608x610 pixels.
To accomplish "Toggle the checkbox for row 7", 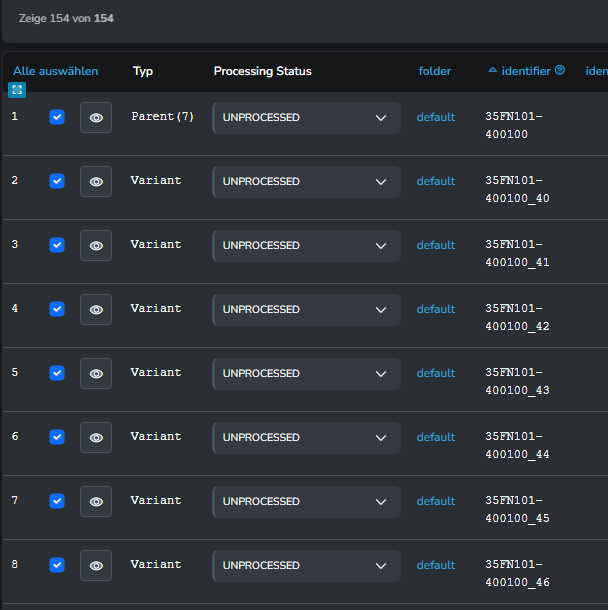I will click(x=57, y=501).
